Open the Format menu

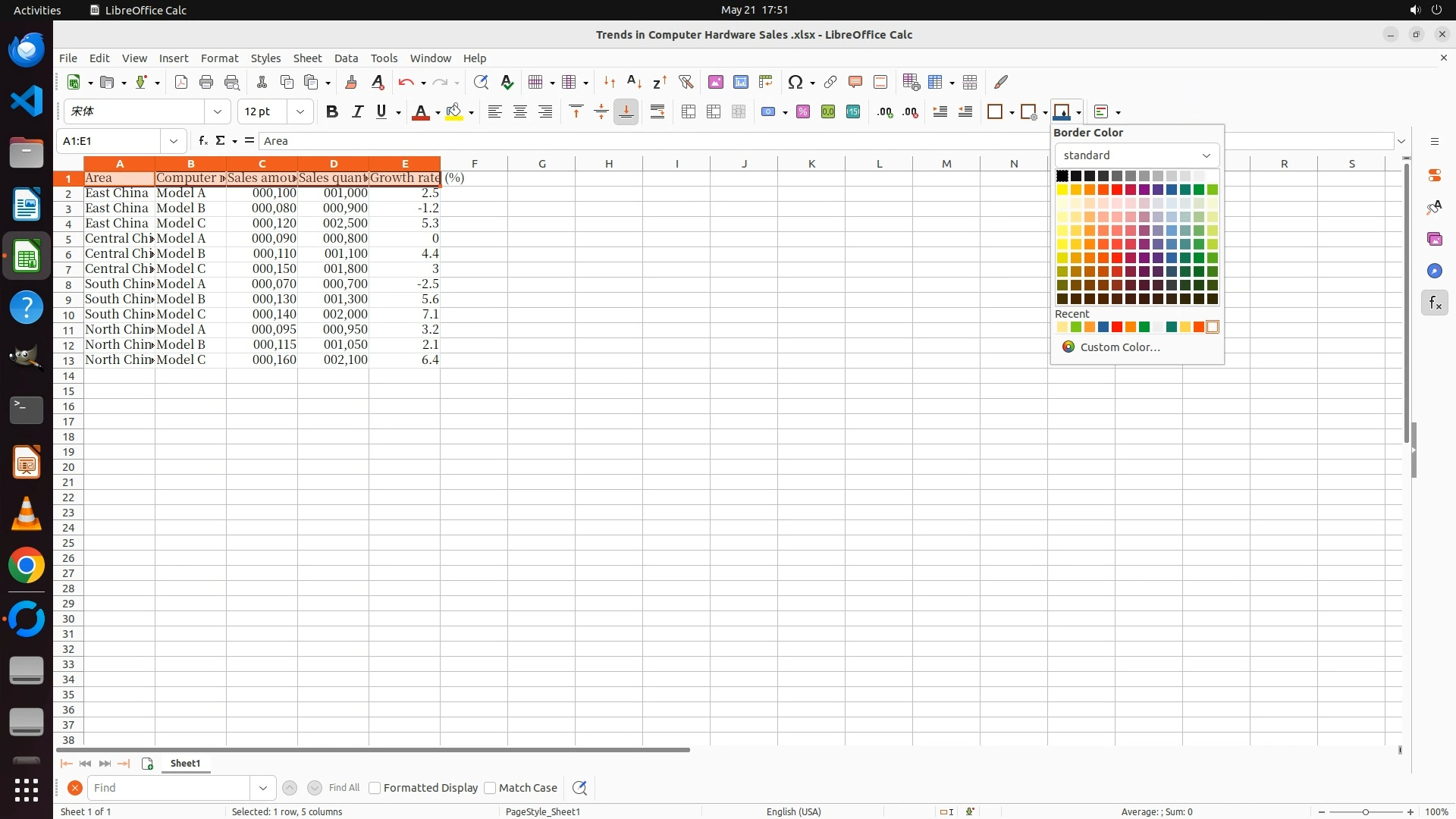point(219,58)
